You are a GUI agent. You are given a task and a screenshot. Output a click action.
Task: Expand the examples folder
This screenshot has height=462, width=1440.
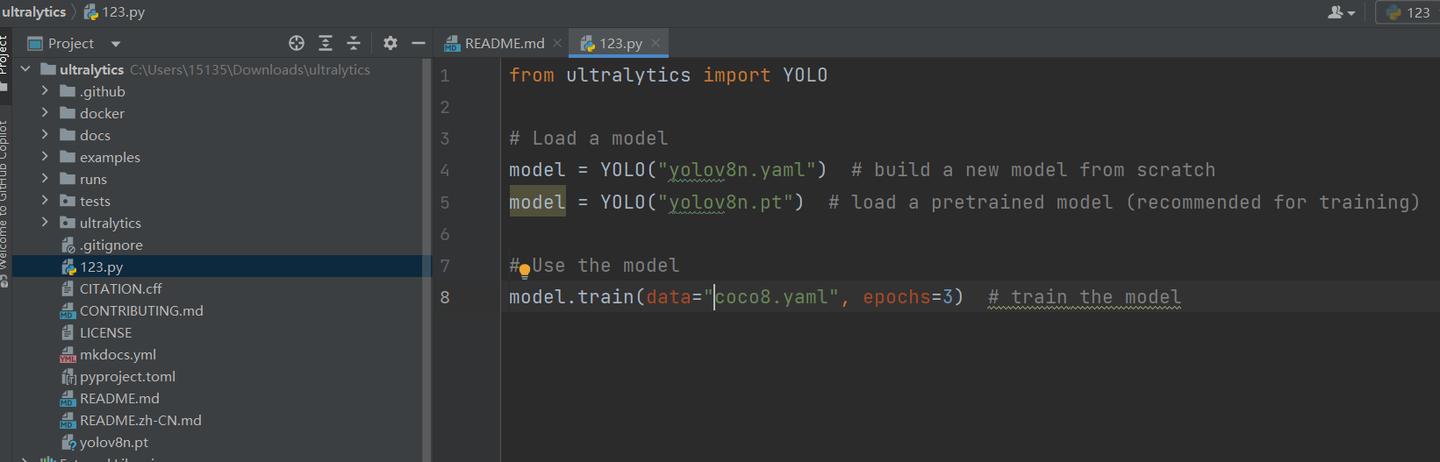45,157
